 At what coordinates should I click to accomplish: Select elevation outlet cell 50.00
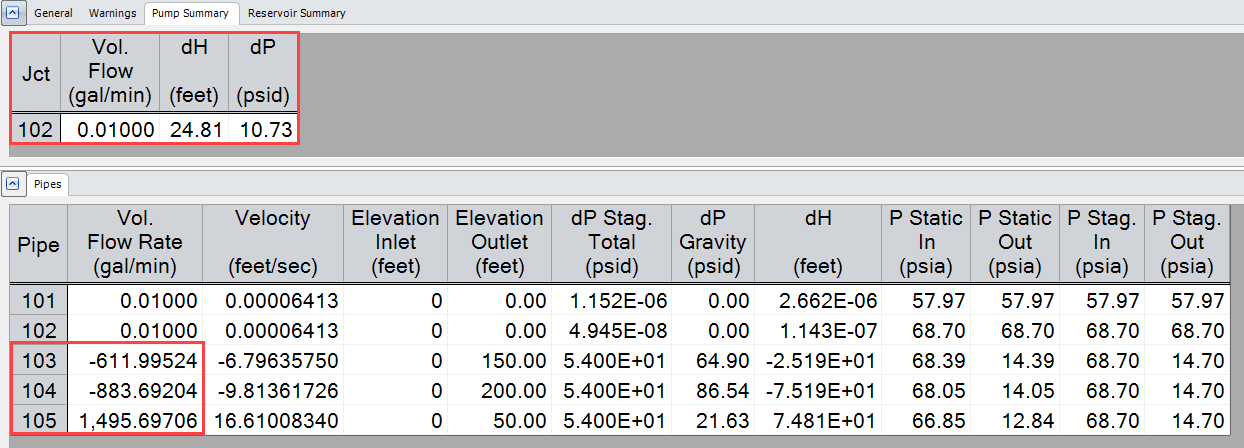tap(499, 420)
